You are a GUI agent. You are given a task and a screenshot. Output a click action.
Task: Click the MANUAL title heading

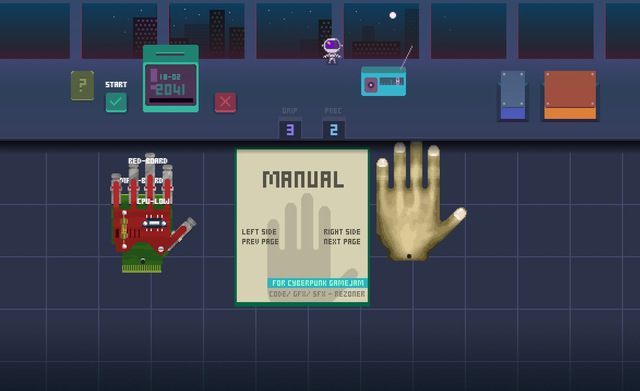(x=303, y=180)
